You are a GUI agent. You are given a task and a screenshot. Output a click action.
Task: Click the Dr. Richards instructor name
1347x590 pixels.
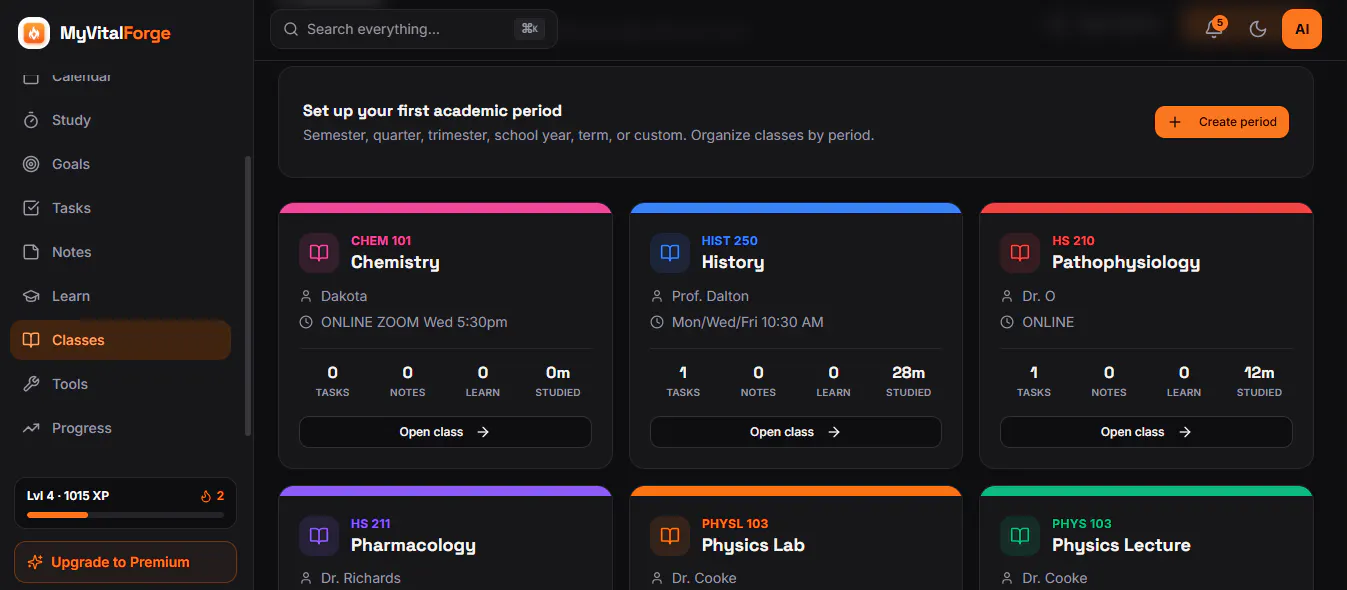click(361, 578)
